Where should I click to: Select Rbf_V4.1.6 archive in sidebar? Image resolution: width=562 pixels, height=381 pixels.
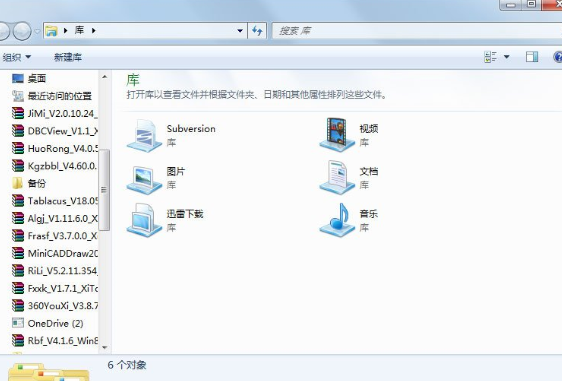coord(54,340)
